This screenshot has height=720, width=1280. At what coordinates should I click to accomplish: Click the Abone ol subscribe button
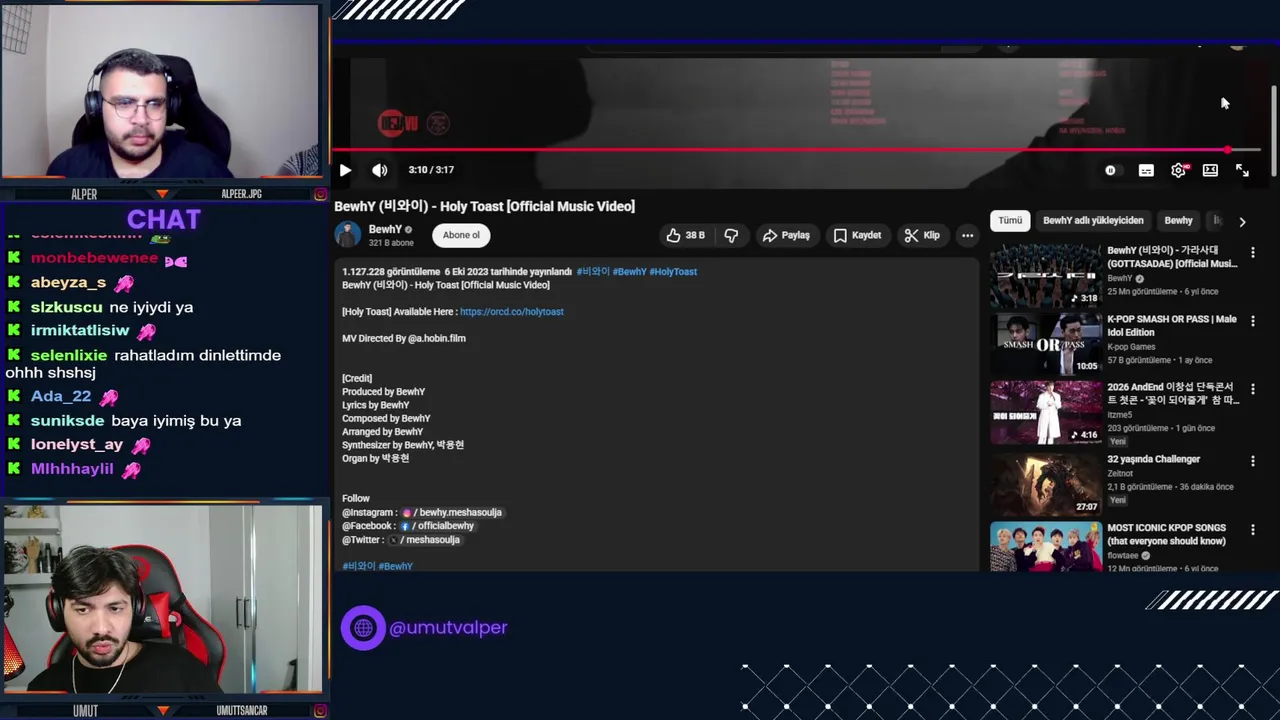pos(461,235)
